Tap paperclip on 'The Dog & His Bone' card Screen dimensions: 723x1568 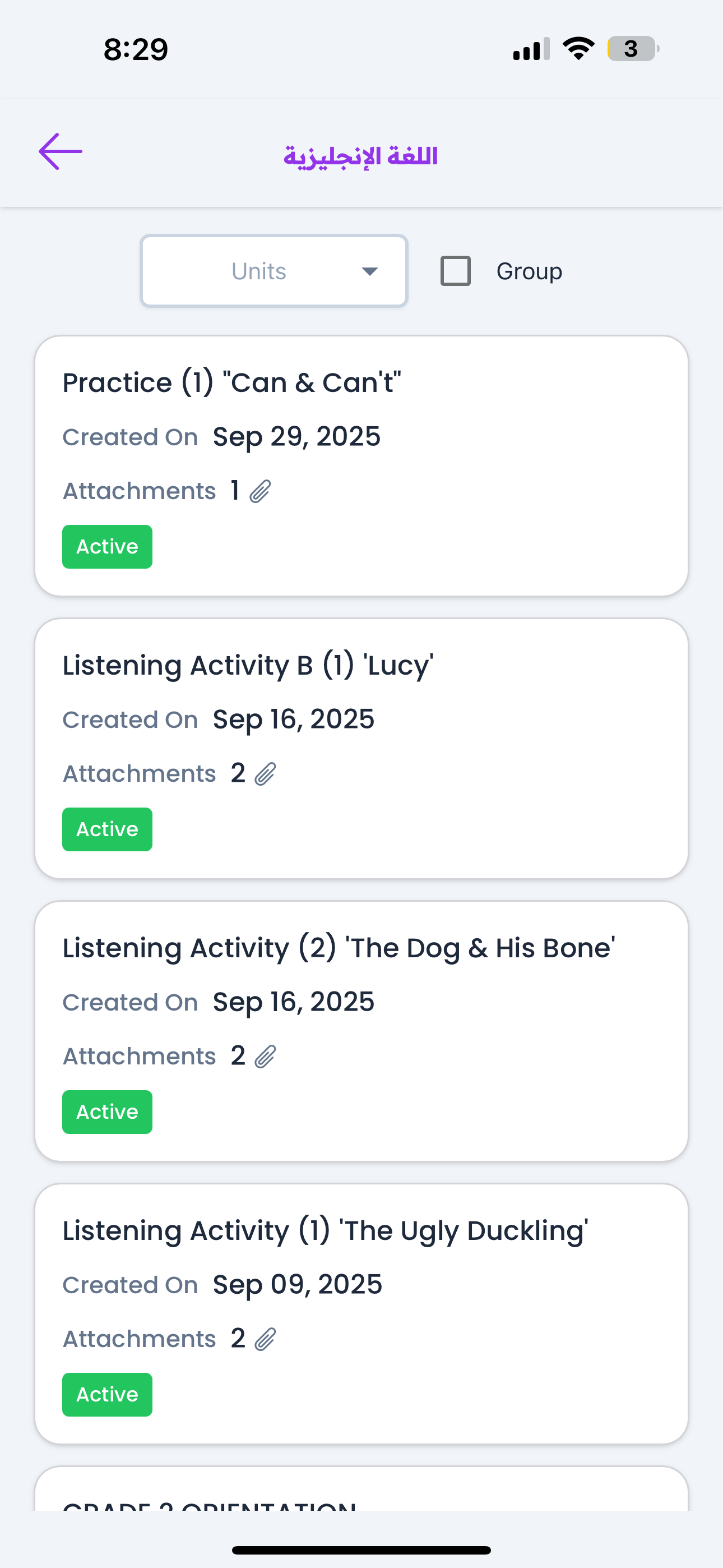point(265,1056)
